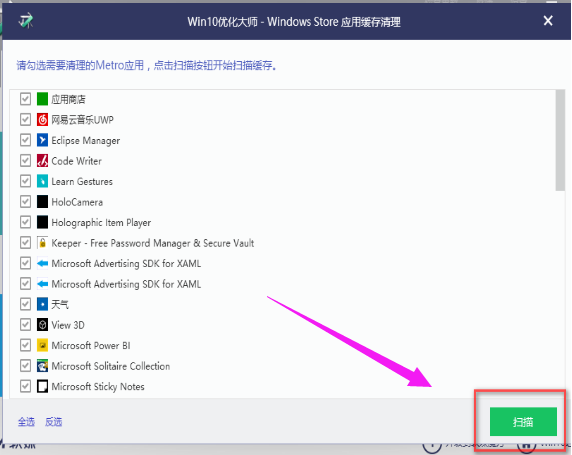Image resolution: width=572 pixels, height=455 pixels.
Task: Click the Keeper password manager lock icon
Action: [42, 242]
